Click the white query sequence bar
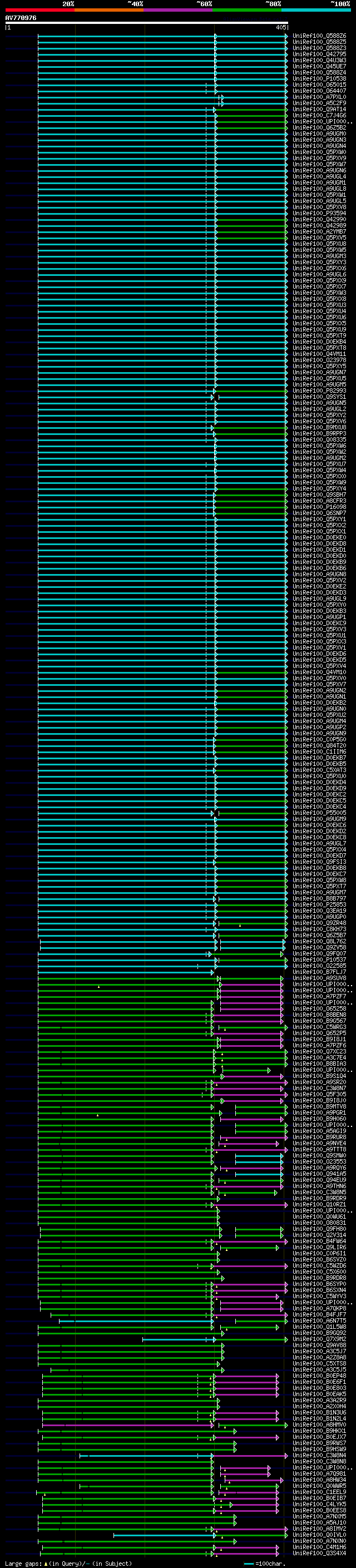Screen dimensions: 356x1568 [x=147, y=22]
